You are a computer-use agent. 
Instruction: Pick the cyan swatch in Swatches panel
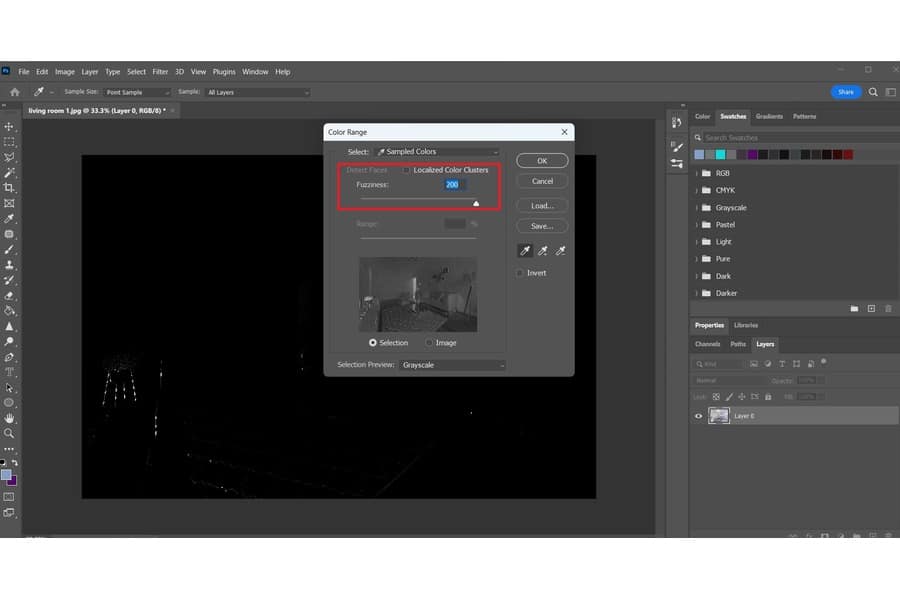720,154
